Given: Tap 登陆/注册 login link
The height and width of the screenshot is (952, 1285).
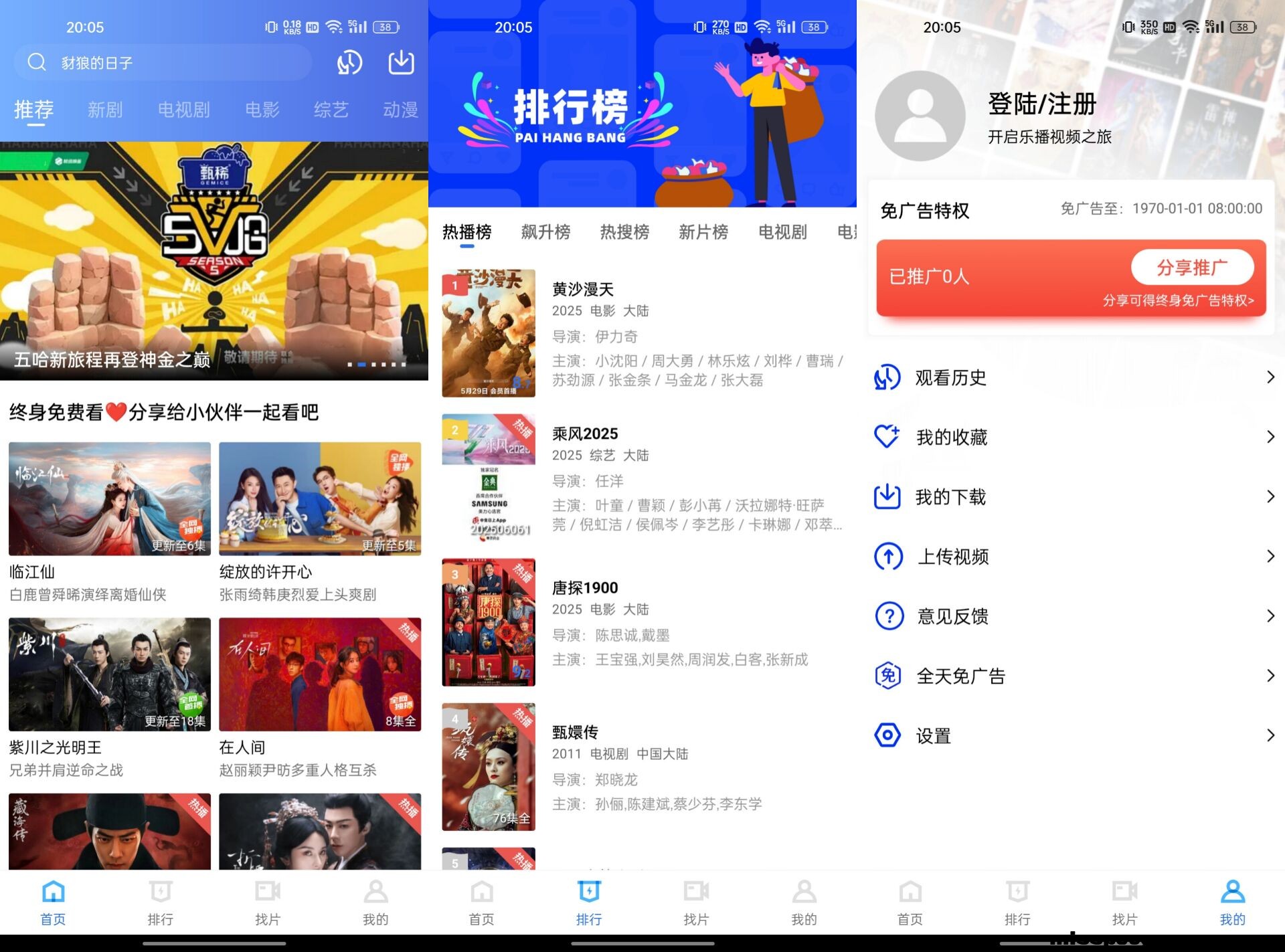Looking at the screenshot, I should (1042, 104).
